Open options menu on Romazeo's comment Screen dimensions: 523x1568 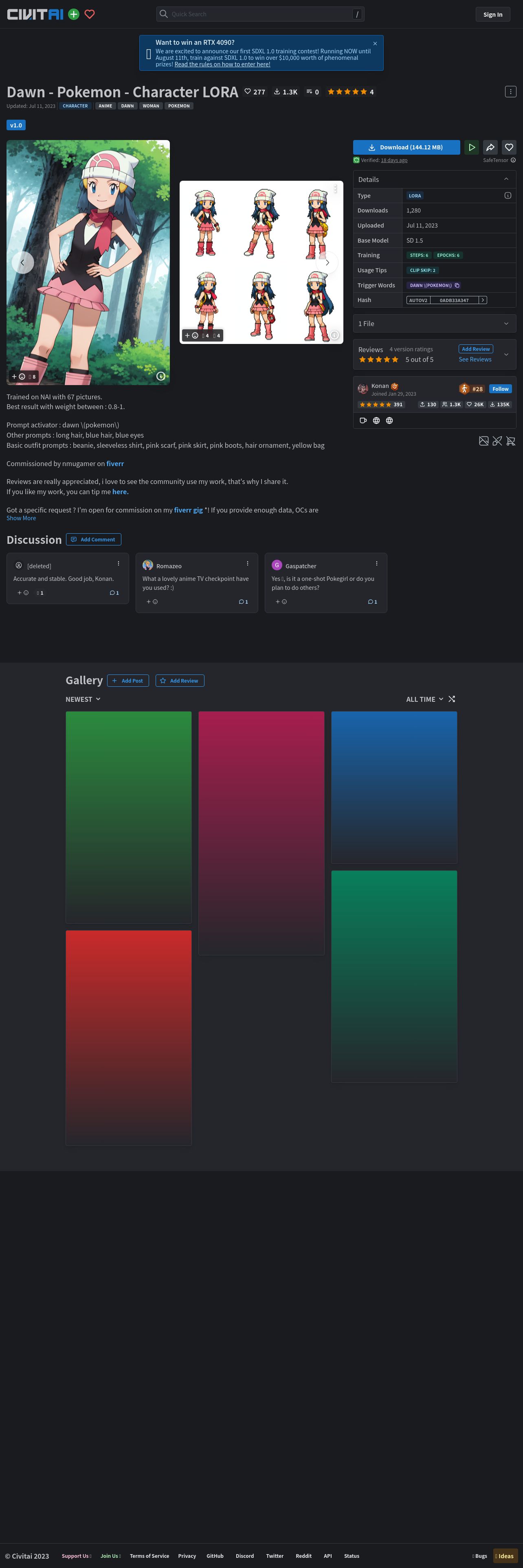(x=248, y=564)
